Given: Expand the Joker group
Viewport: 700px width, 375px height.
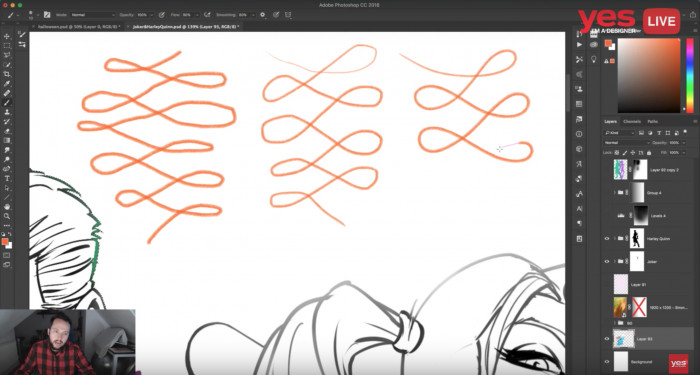Looking at the screenshot, I should click(x=615, y=262).
